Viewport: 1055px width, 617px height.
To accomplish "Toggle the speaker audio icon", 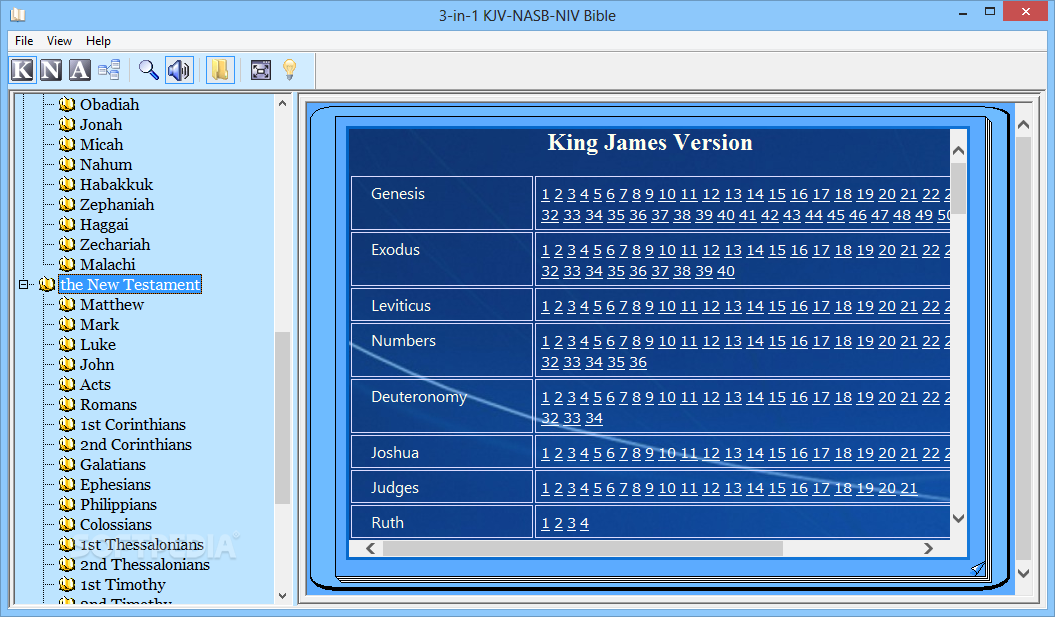I will point(180,70).
